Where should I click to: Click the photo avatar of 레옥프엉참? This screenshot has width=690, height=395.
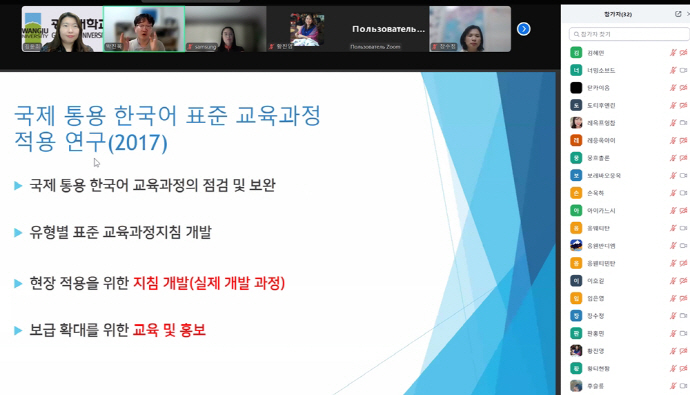tap(576, 123)
